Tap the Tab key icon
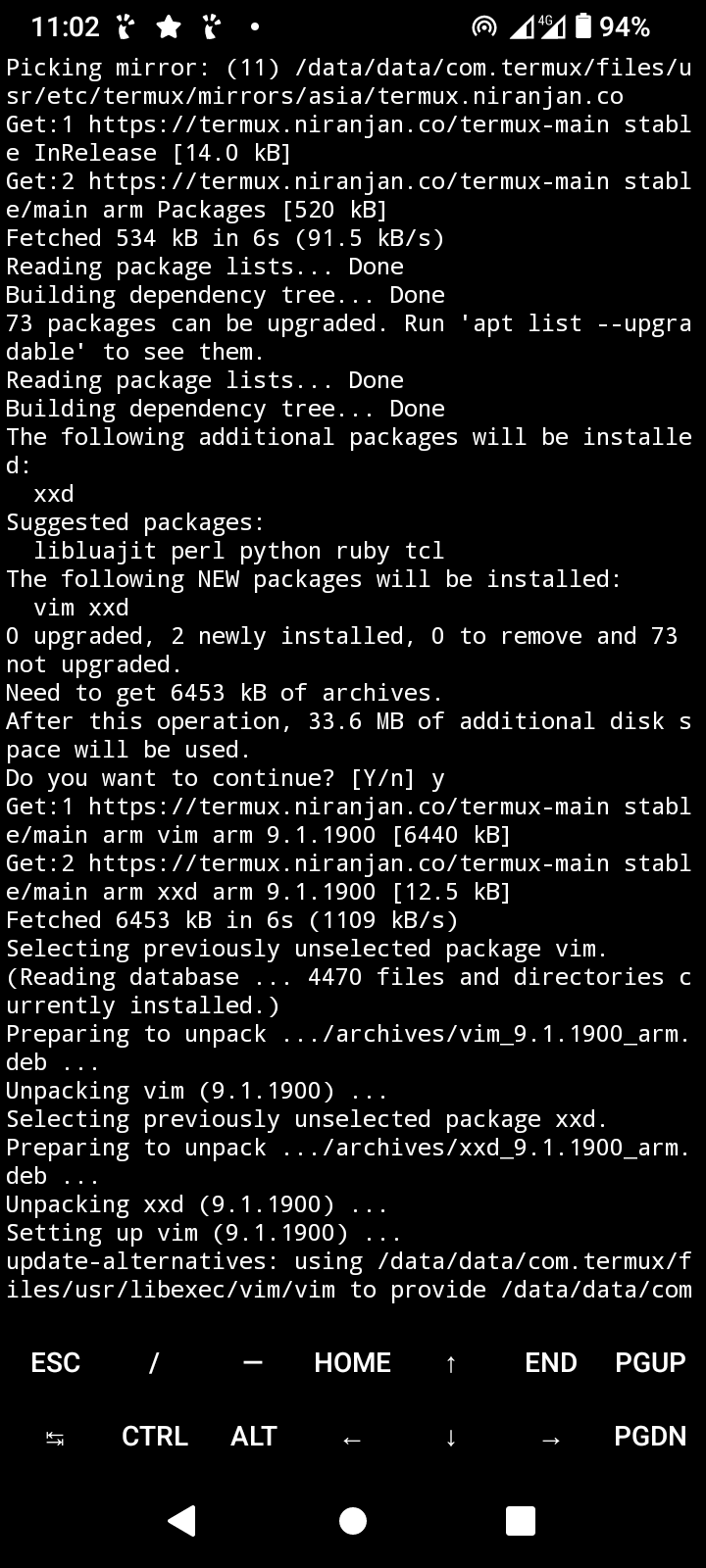 click(55, 1437)
